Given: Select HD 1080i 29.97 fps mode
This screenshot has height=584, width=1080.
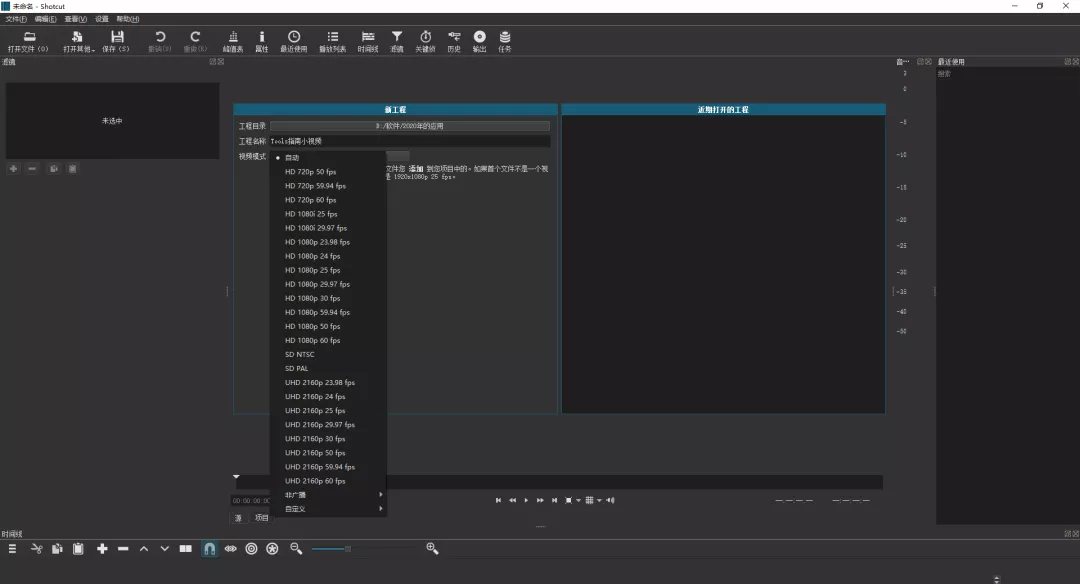Looking at the screenshot, I should click(328, 228).
